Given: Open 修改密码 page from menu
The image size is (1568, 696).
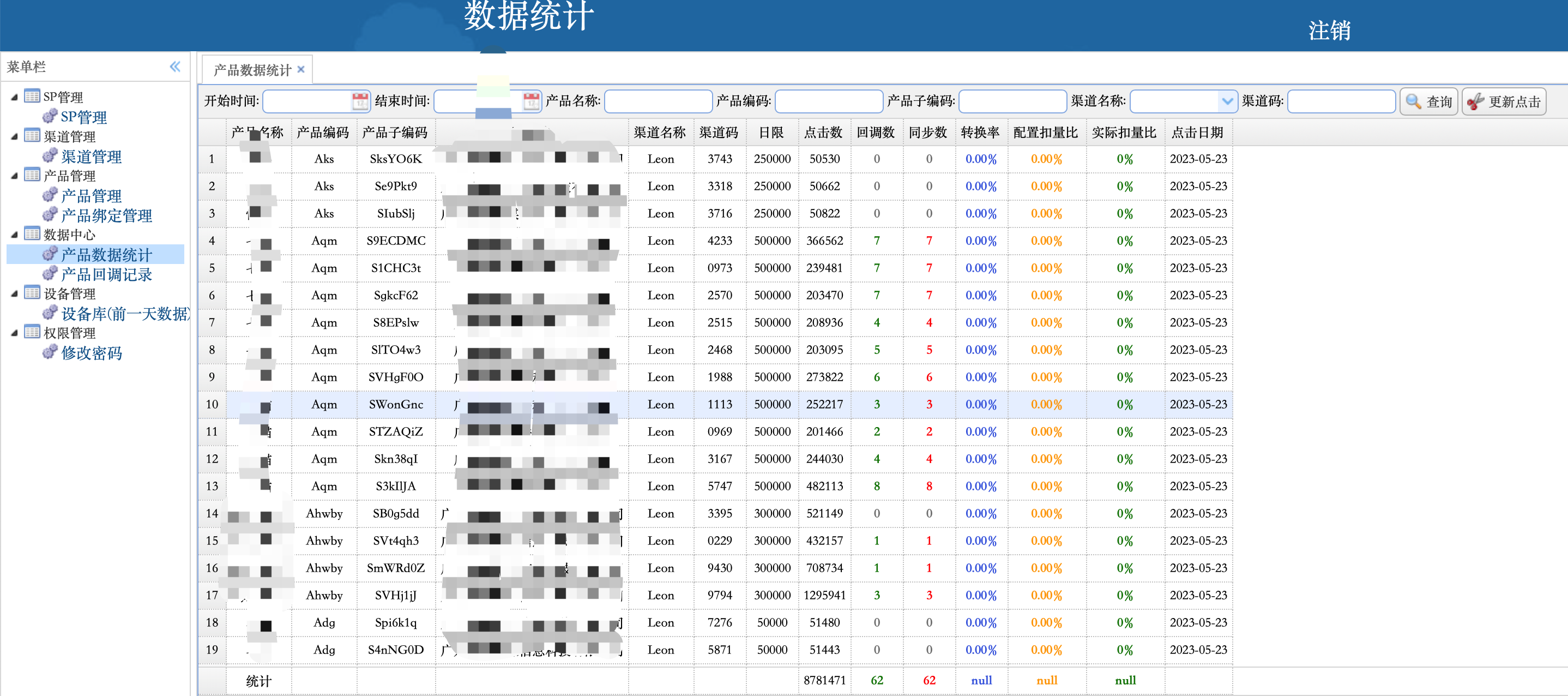Looking at the screenshot, I should point(91,353).
